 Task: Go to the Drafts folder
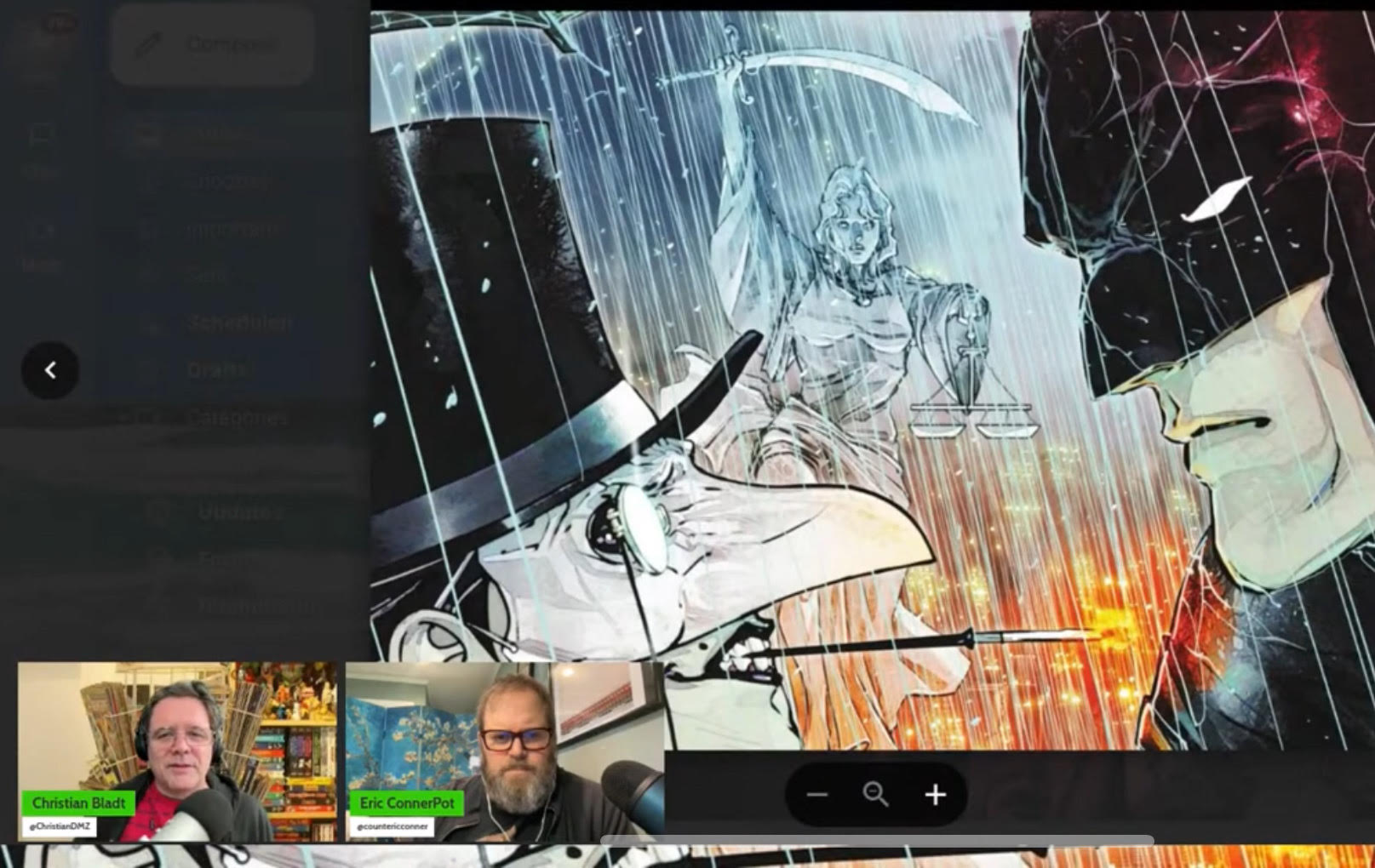(219, 370)
